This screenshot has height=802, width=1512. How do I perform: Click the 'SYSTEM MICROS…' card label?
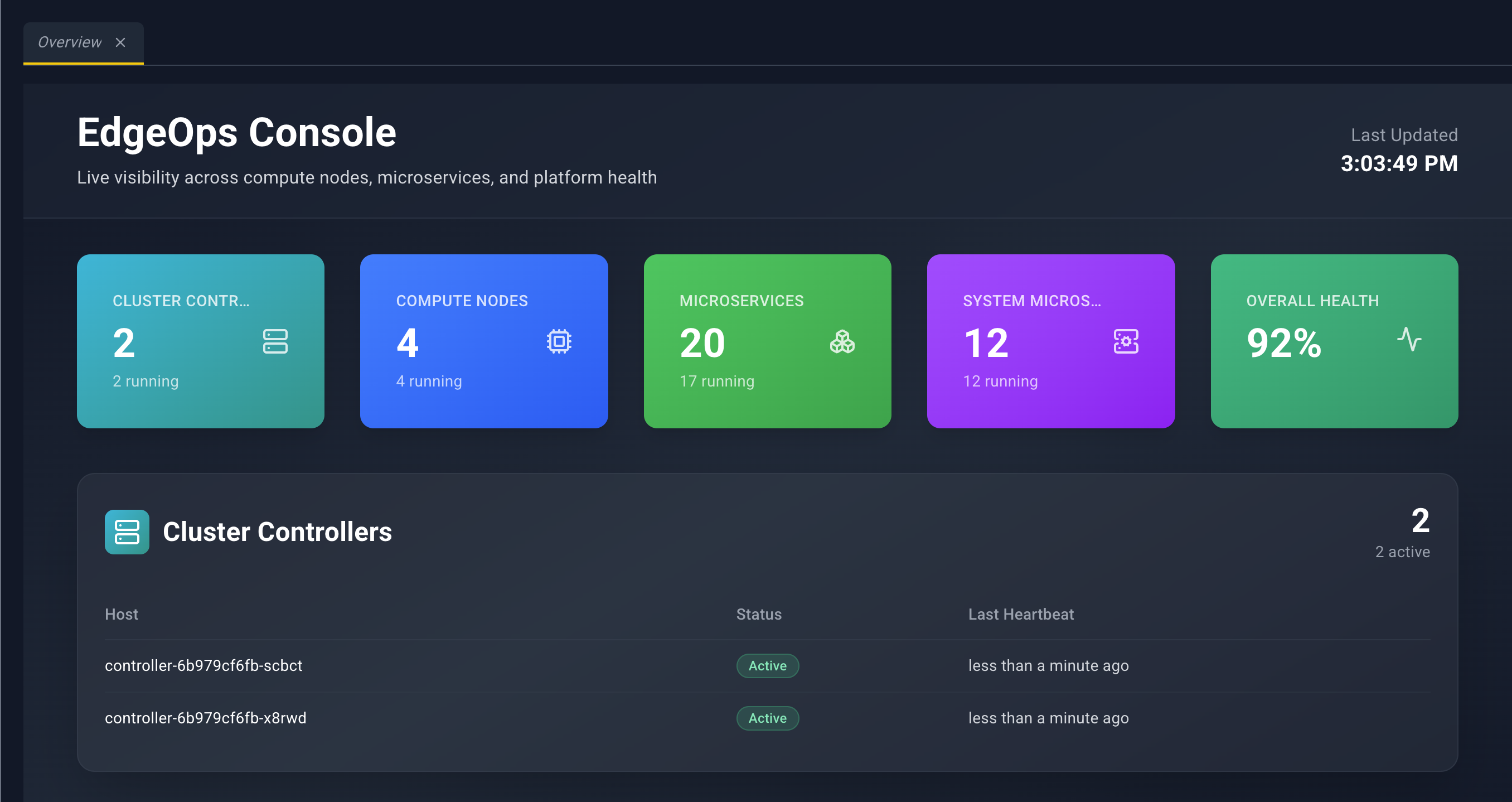click(x=1032, y=301)
